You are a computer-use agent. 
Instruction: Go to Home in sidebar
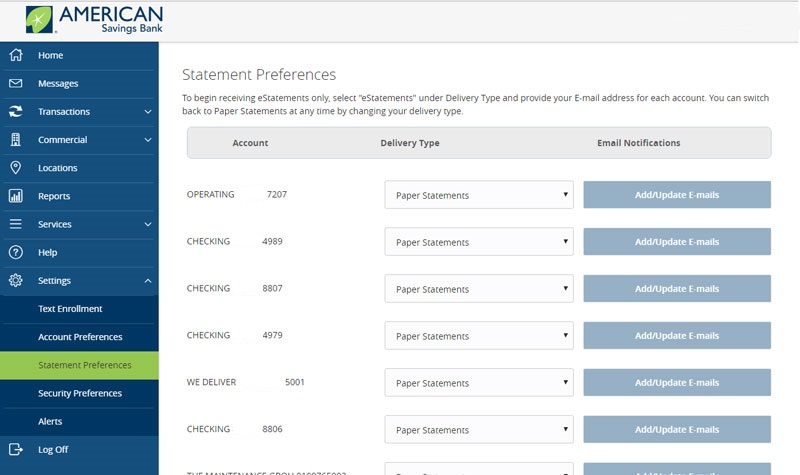pyautogui.click(x=79, y=55)
